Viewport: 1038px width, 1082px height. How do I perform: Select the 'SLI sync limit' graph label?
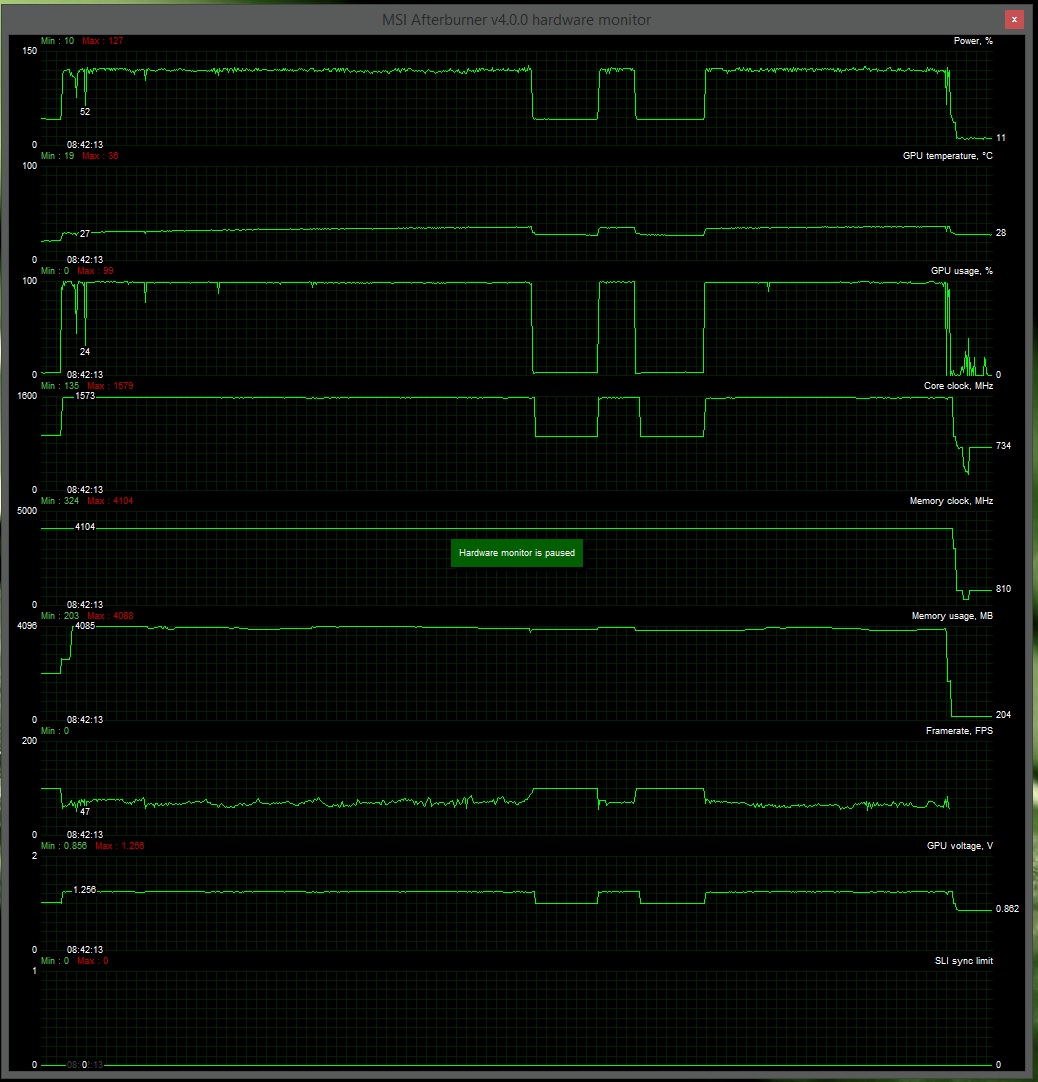pyautogui.click(x=963, y=961)
